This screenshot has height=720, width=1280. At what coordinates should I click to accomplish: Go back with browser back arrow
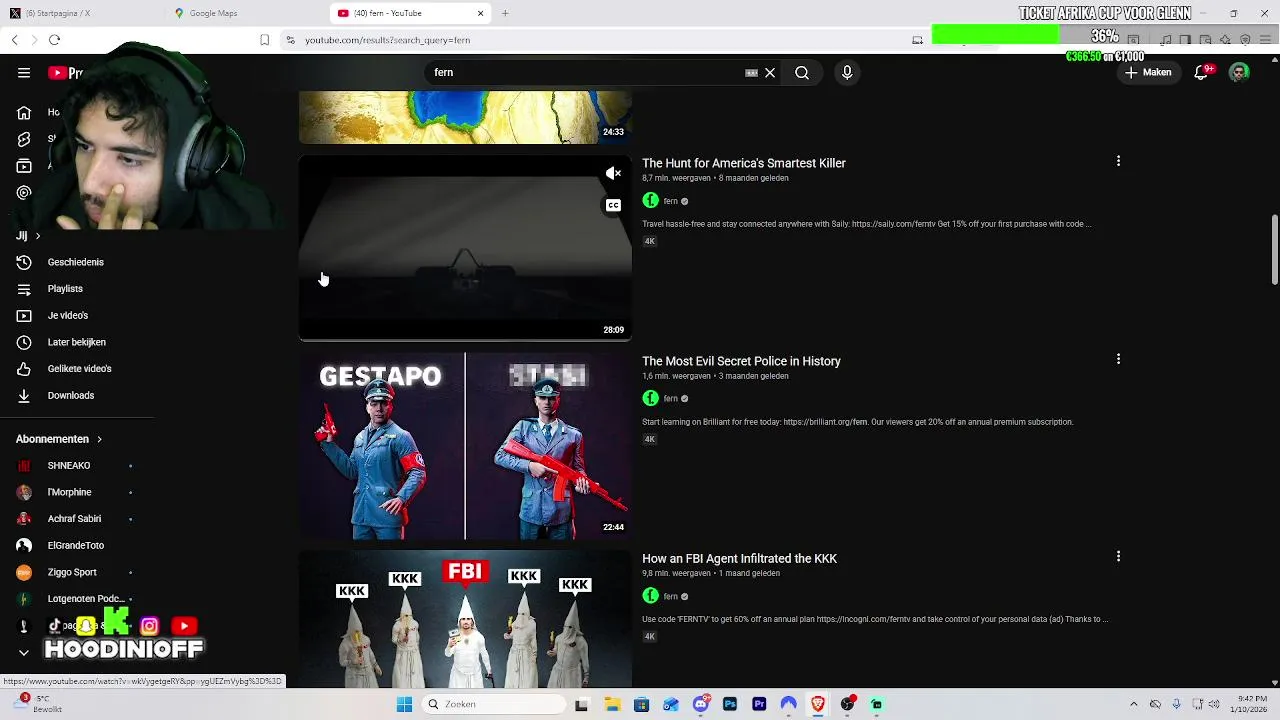coord(14,40)
